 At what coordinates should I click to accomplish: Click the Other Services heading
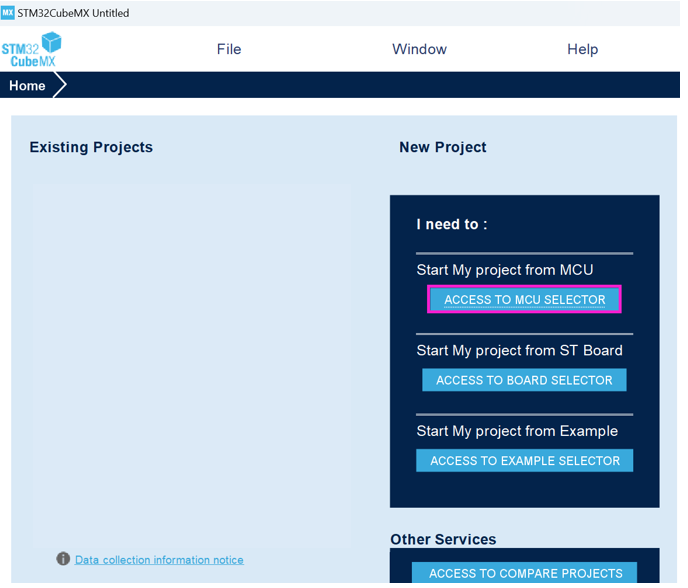coord(443,539)
